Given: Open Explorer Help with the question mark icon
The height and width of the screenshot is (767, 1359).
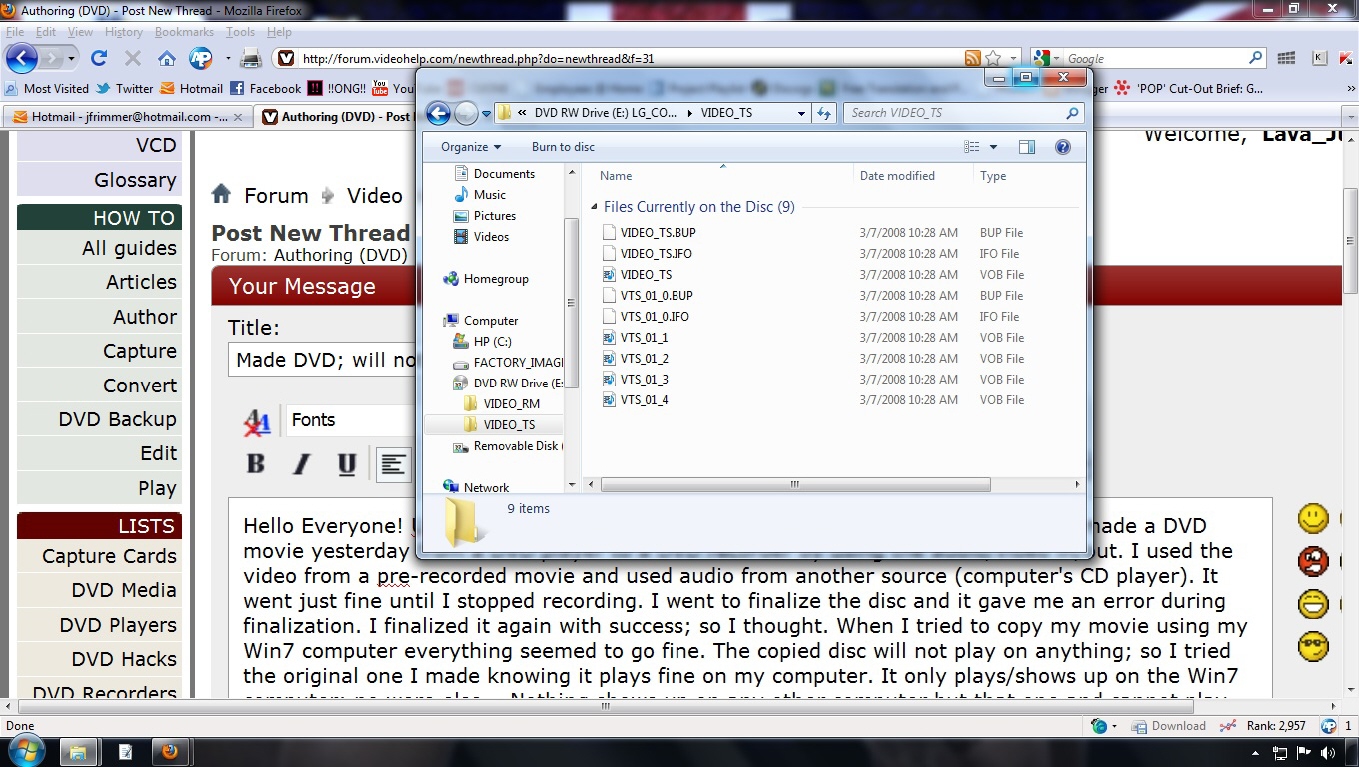Looking at the screenshot, I should tap(1063, 147).
